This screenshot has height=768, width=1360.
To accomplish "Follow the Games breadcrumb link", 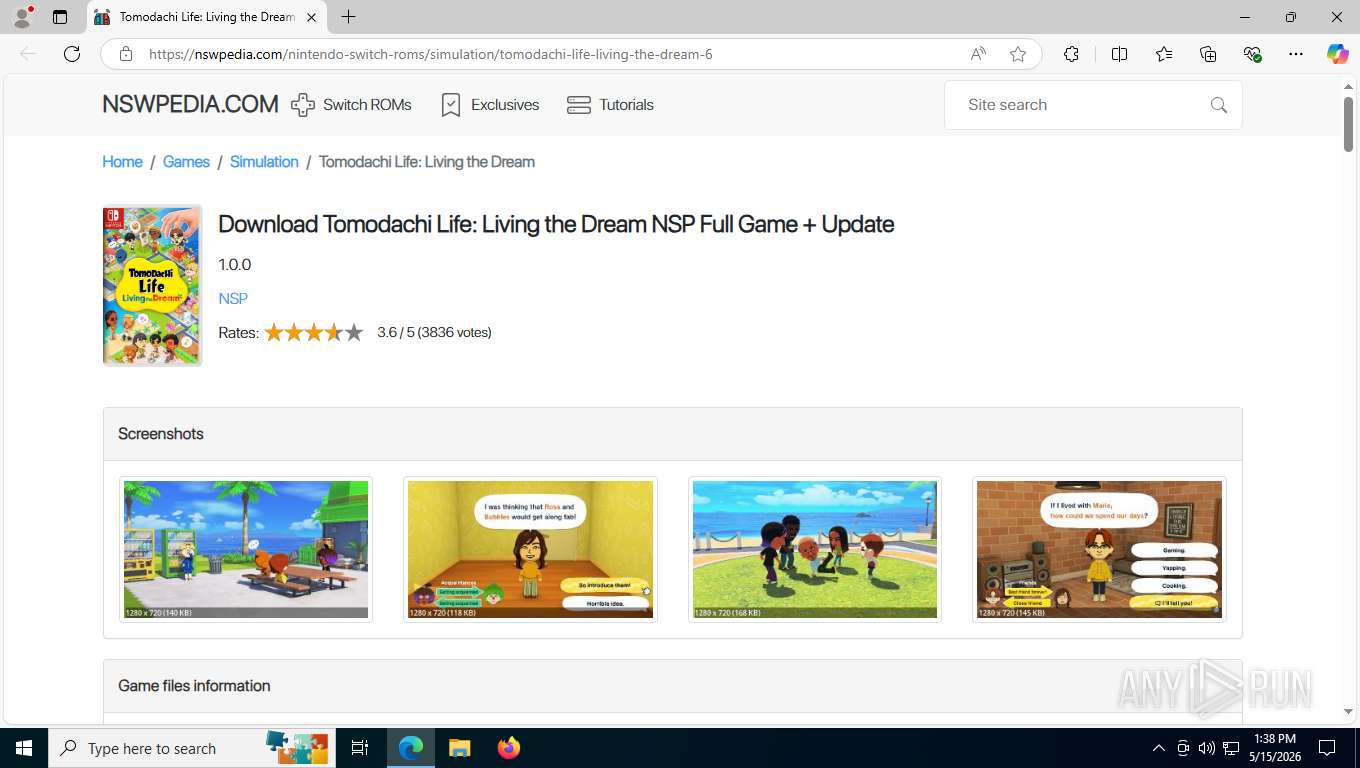I will coord(186,161).
